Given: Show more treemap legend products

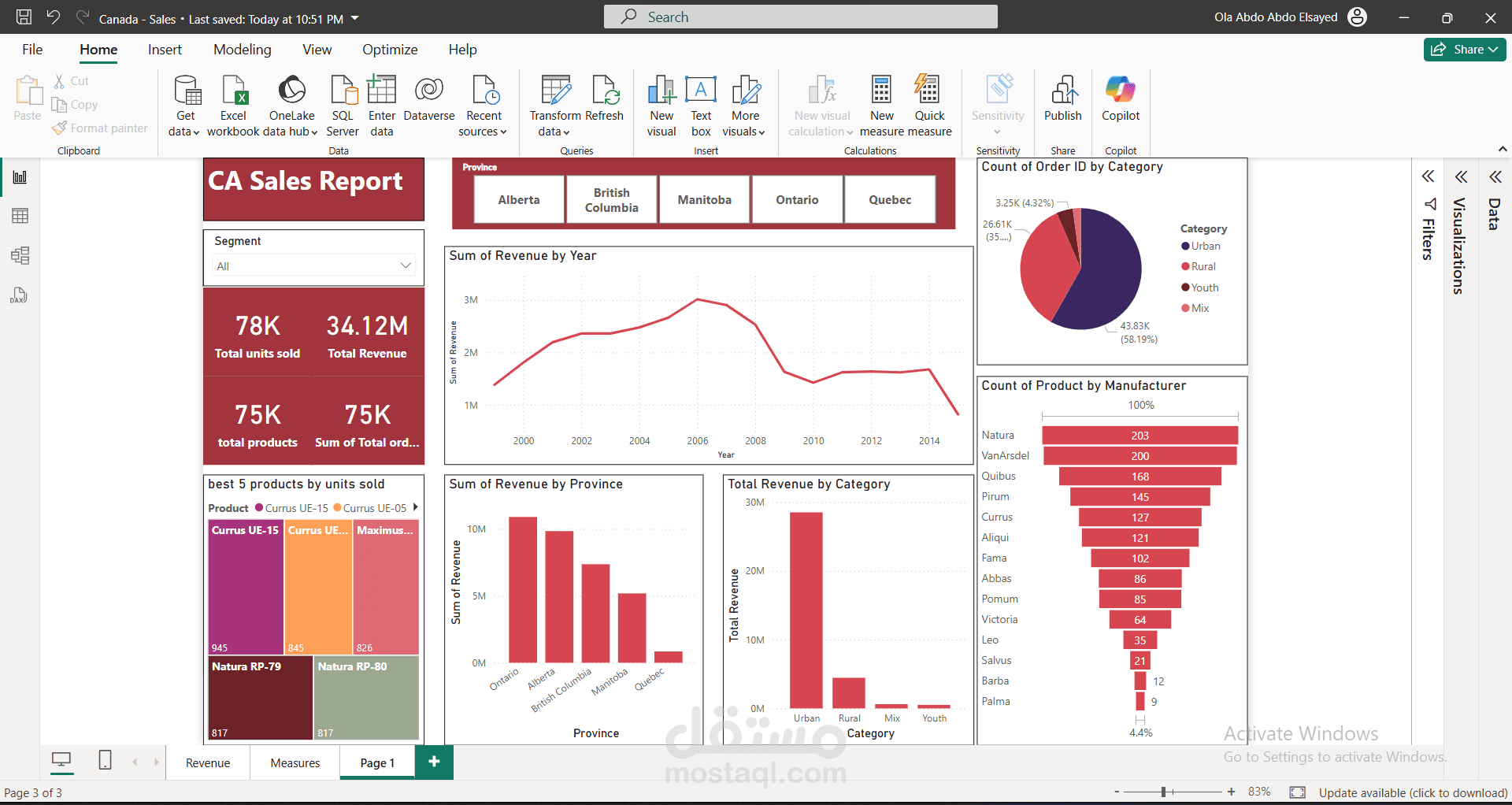Looking at the screenshot, I should point(415,507).
